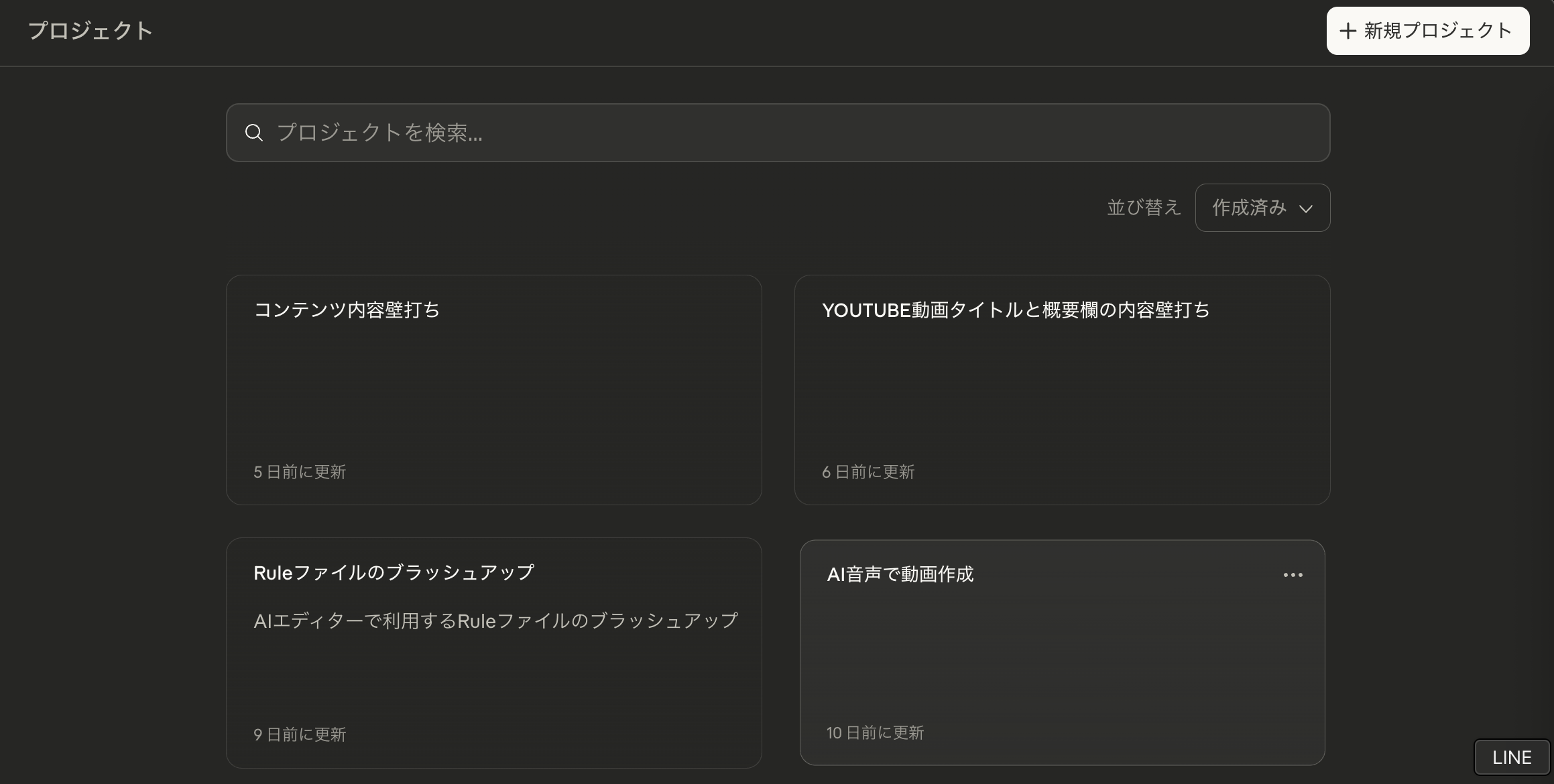Screen dimensions: 1554x784
Task: Click the 並び替え sort label
Action: [1143, 208]
